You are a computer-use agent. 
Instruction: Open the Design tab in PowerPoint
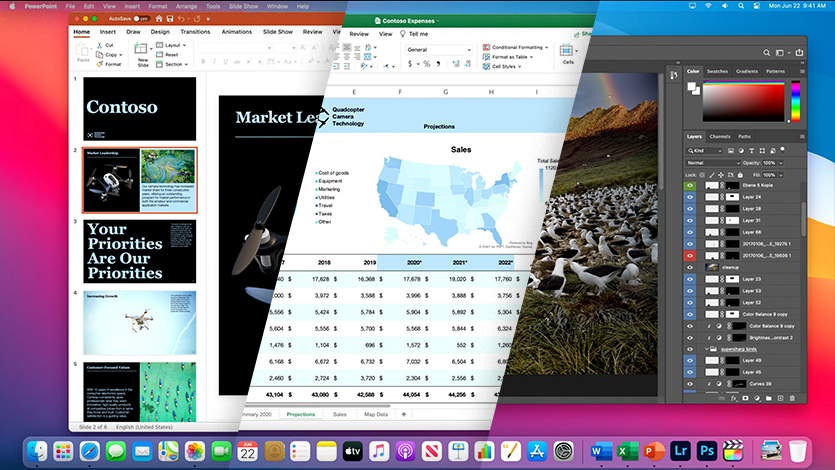(160, 32)
